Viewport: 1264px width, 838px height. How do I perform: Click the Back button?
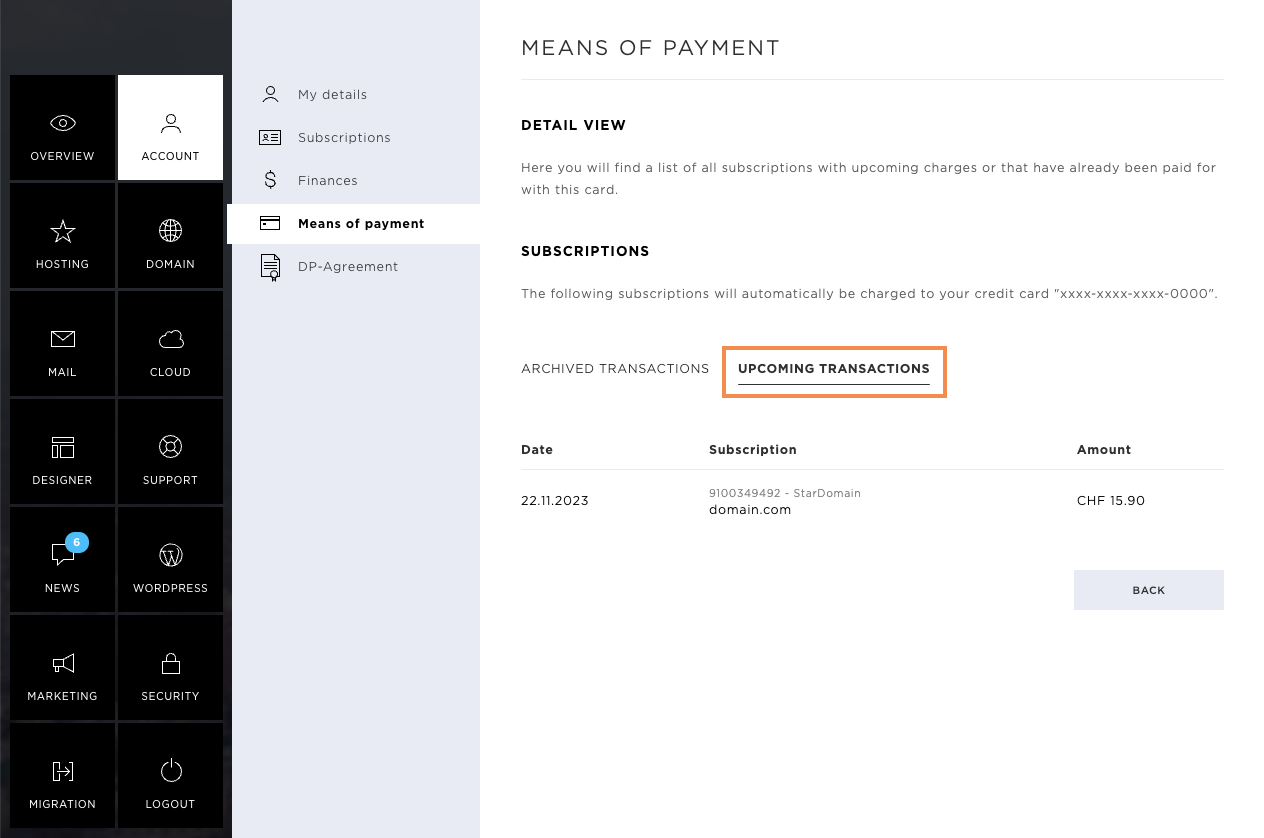[x=1149, y=590]
